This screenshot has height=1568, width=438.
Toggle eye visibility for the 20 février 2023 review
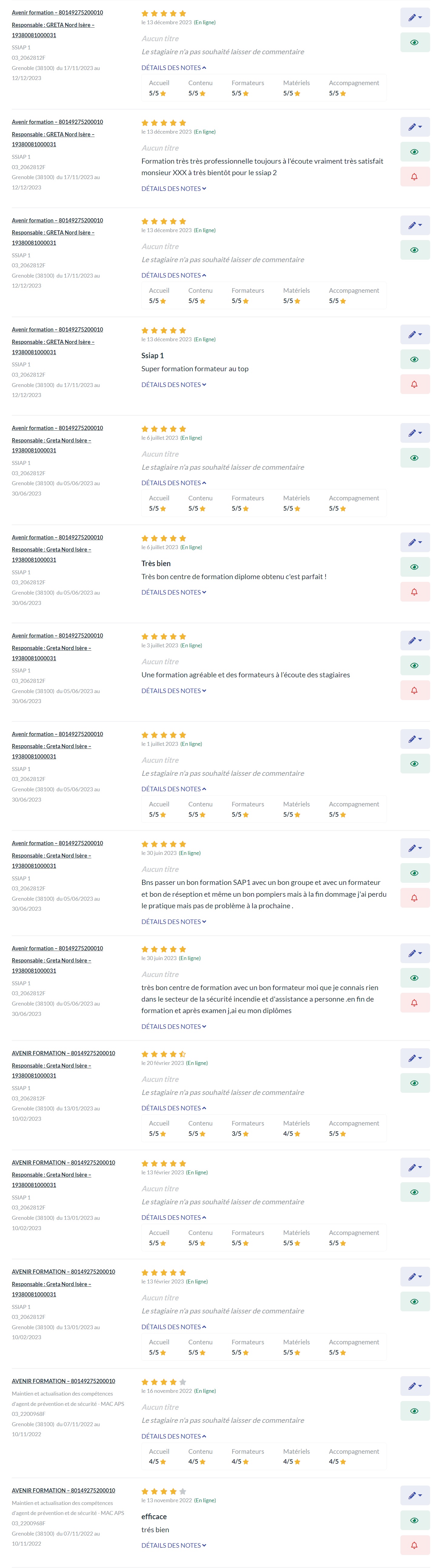tap(414, 1083)
